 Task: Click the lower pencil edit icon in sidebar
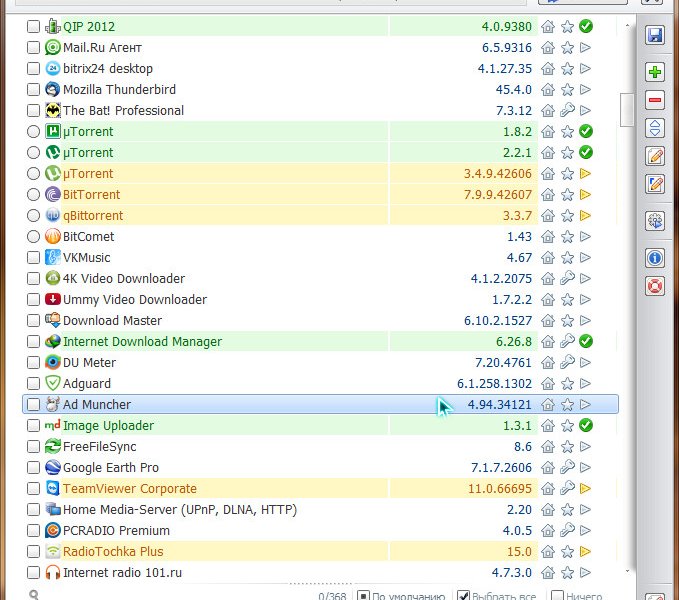pyautogui.click(x=655, y=184)
